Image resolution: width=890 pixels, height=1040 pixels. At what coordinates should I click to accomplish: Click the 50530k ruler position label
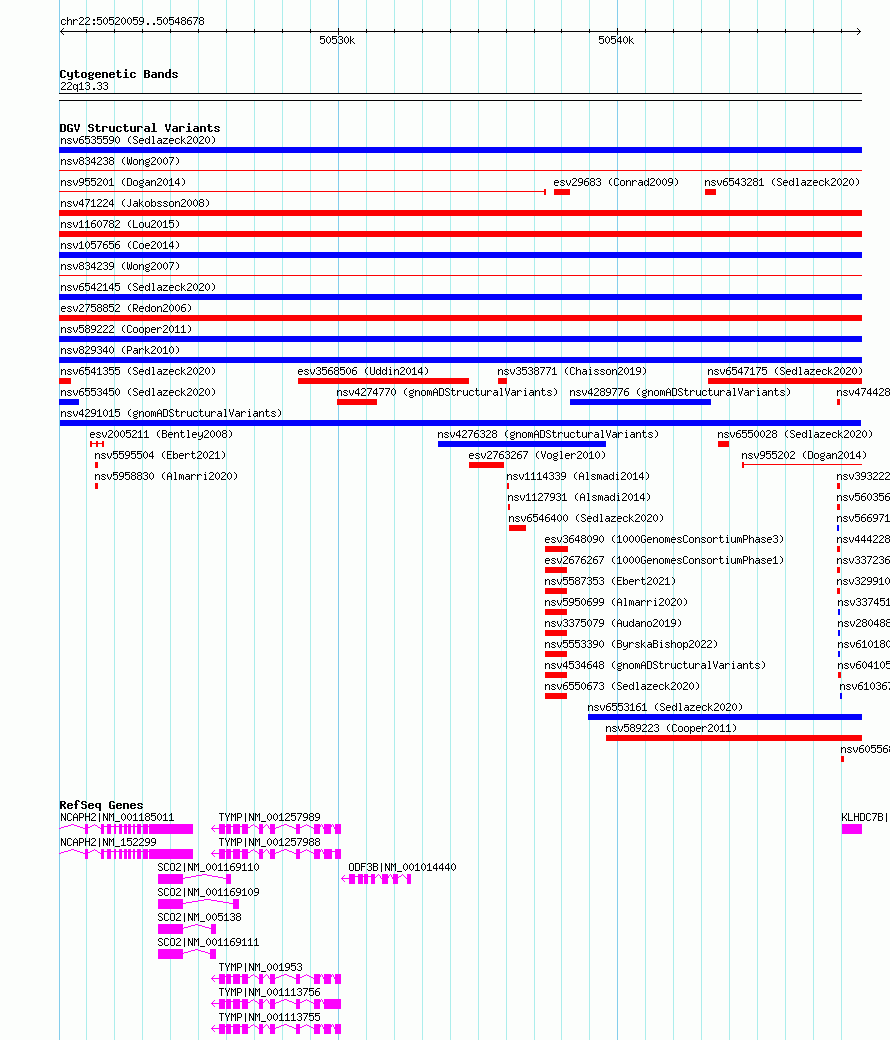tap(337, 40)
